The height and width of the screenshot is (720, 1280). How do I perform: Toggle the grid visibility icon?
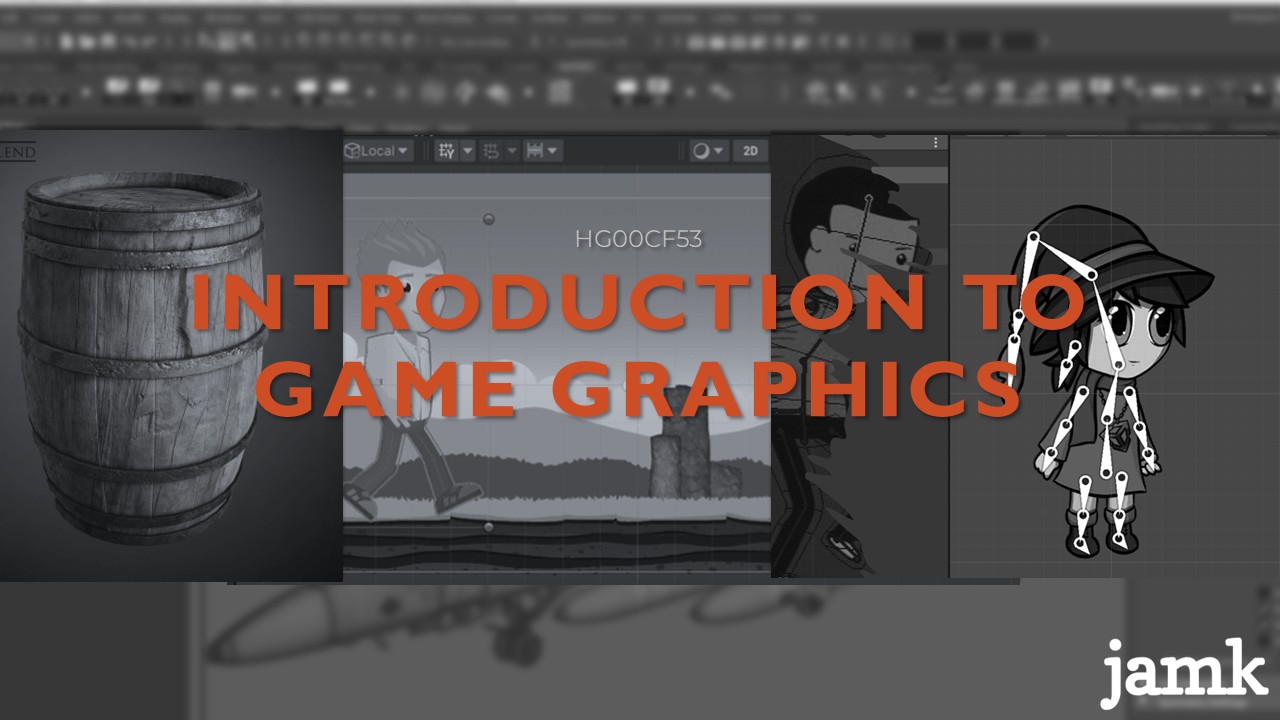click(447, 150)
